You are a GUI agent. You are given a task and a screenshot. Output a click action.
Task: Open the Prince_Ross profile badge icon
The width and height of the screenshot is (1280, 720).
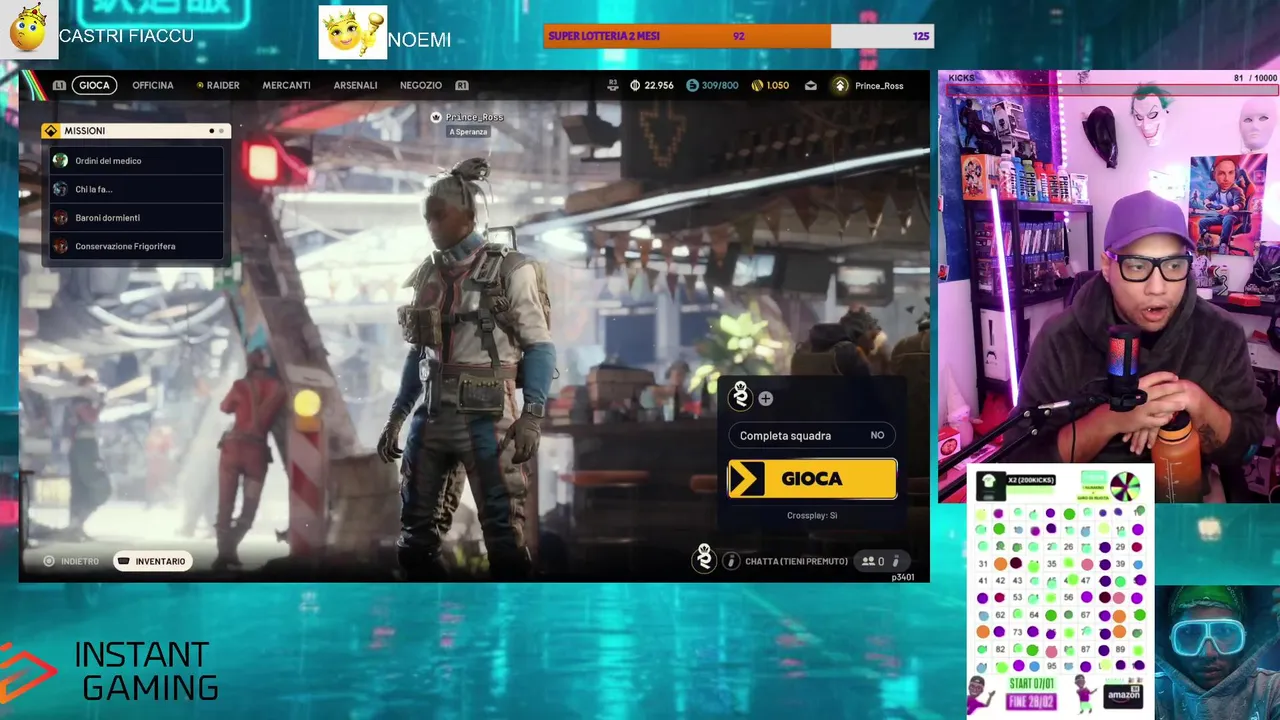[841, 86]
